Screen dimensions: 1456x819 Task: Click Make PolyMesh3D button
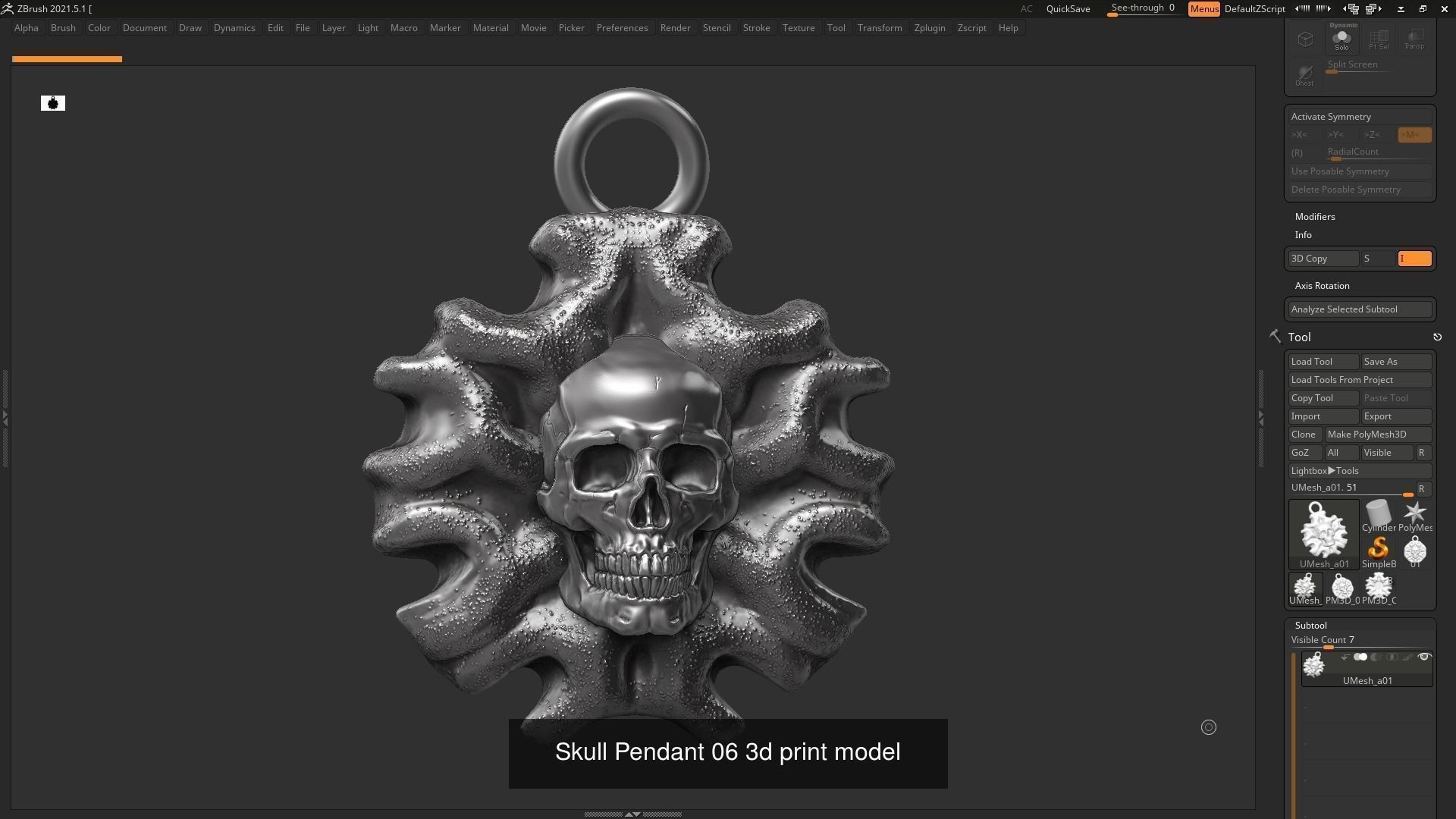tap(1378, 435)
